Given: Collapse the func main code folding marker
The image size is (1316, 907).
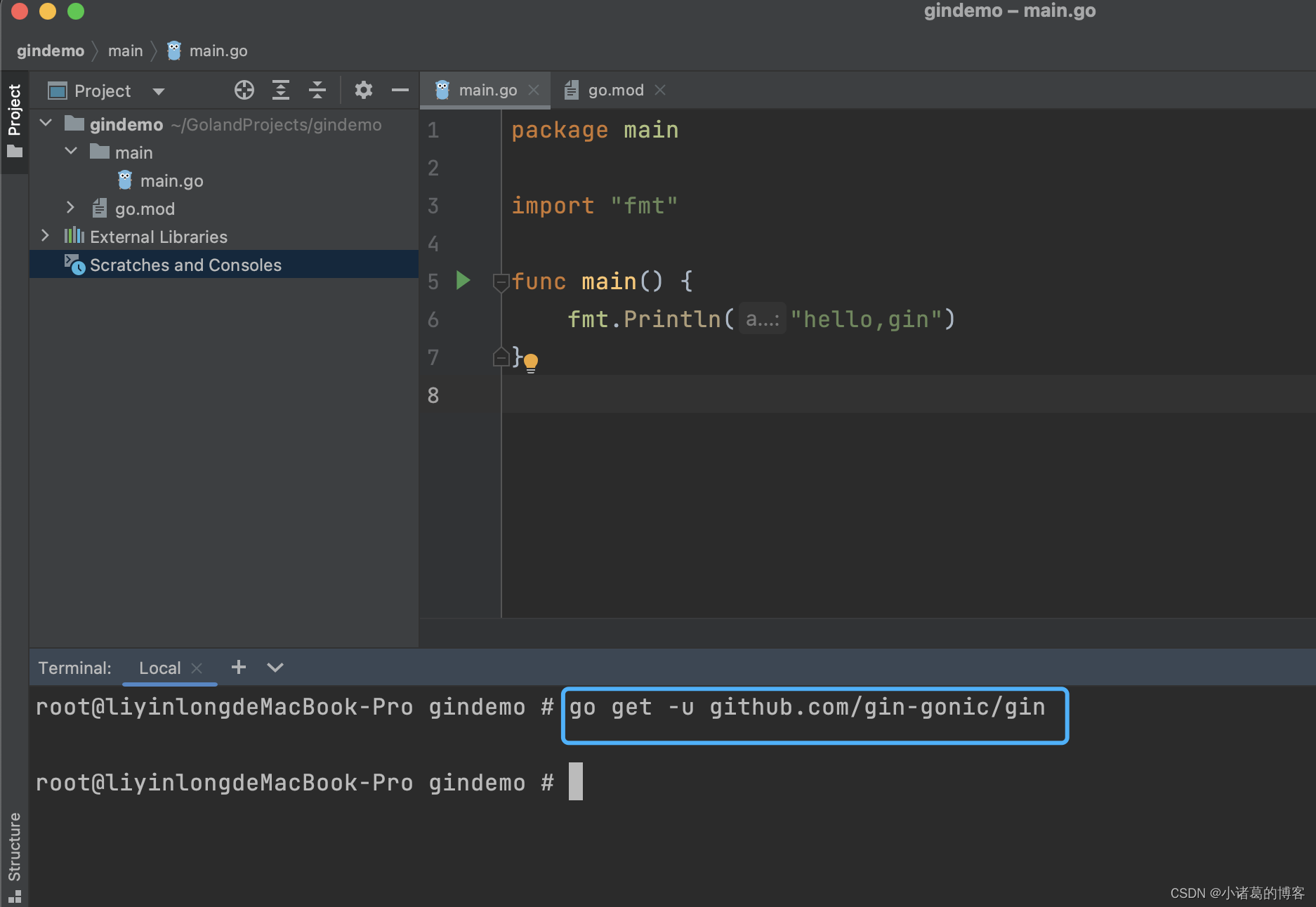Looking at the screenshot, I should (501, 282).
